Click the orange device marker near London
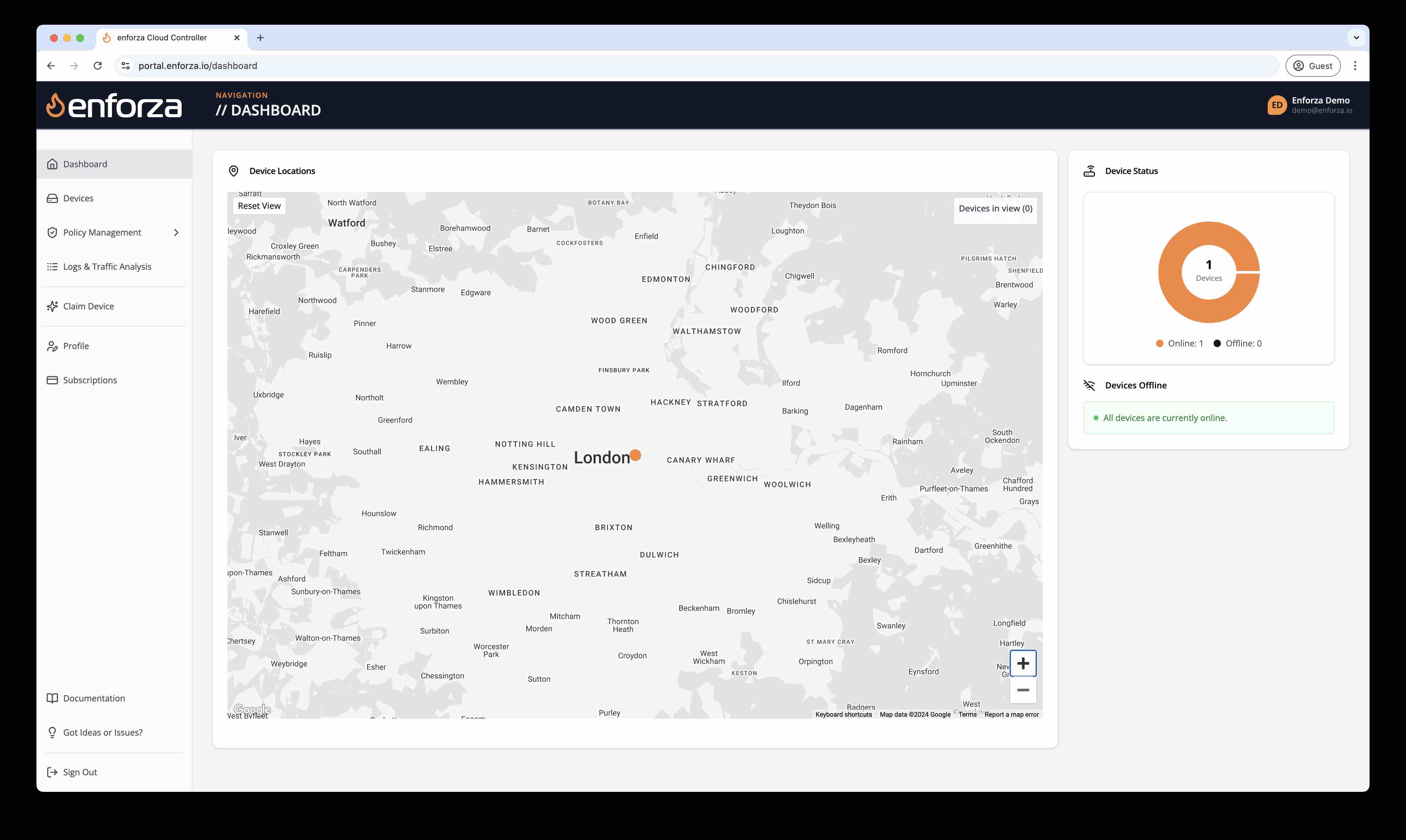This screenshot has width=1406, height=840. 635,455
